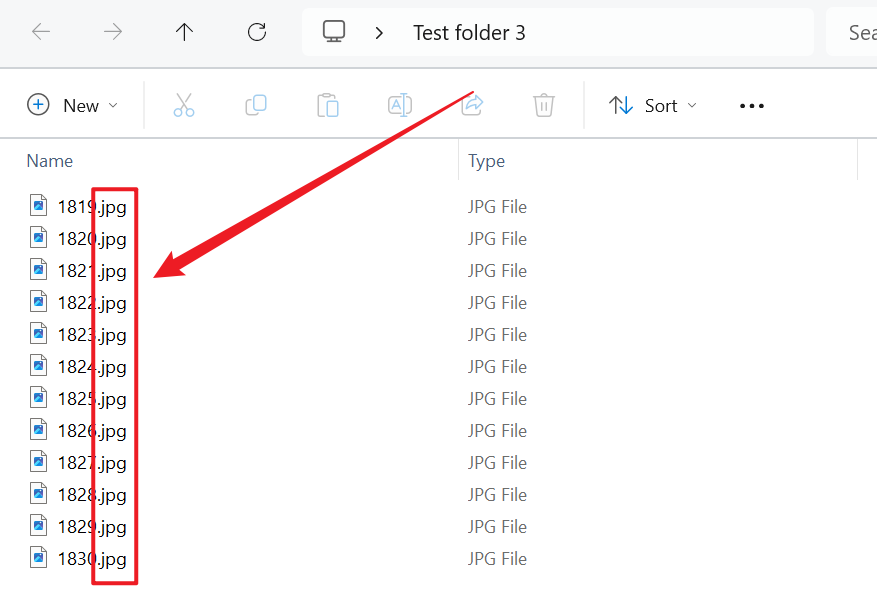Click the Share icon
Screen dimensions: 877x593
coord(473,105)
